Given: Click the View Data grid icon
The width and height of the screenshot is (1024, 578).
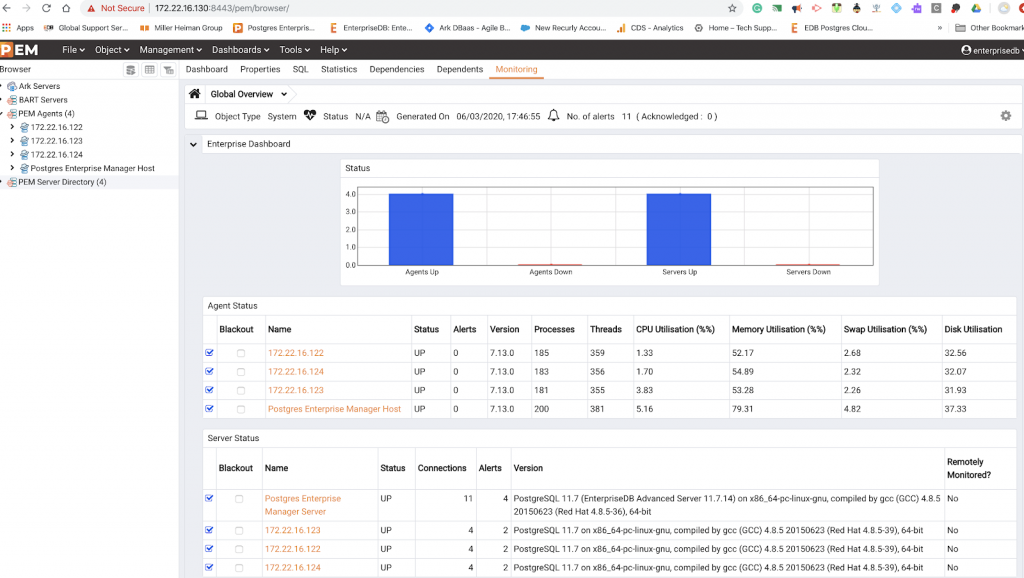Looking at the screenshot, I should tap(148, 70).
